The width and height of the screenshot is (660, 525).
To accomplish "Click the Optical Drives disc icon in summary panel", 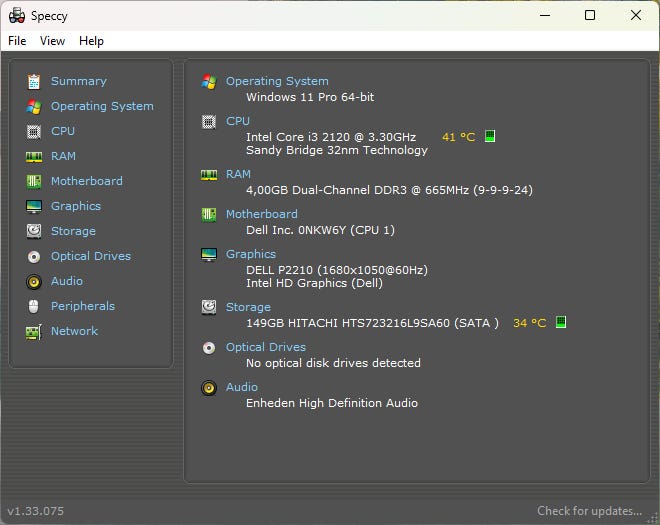I will (x=209, y=348).
